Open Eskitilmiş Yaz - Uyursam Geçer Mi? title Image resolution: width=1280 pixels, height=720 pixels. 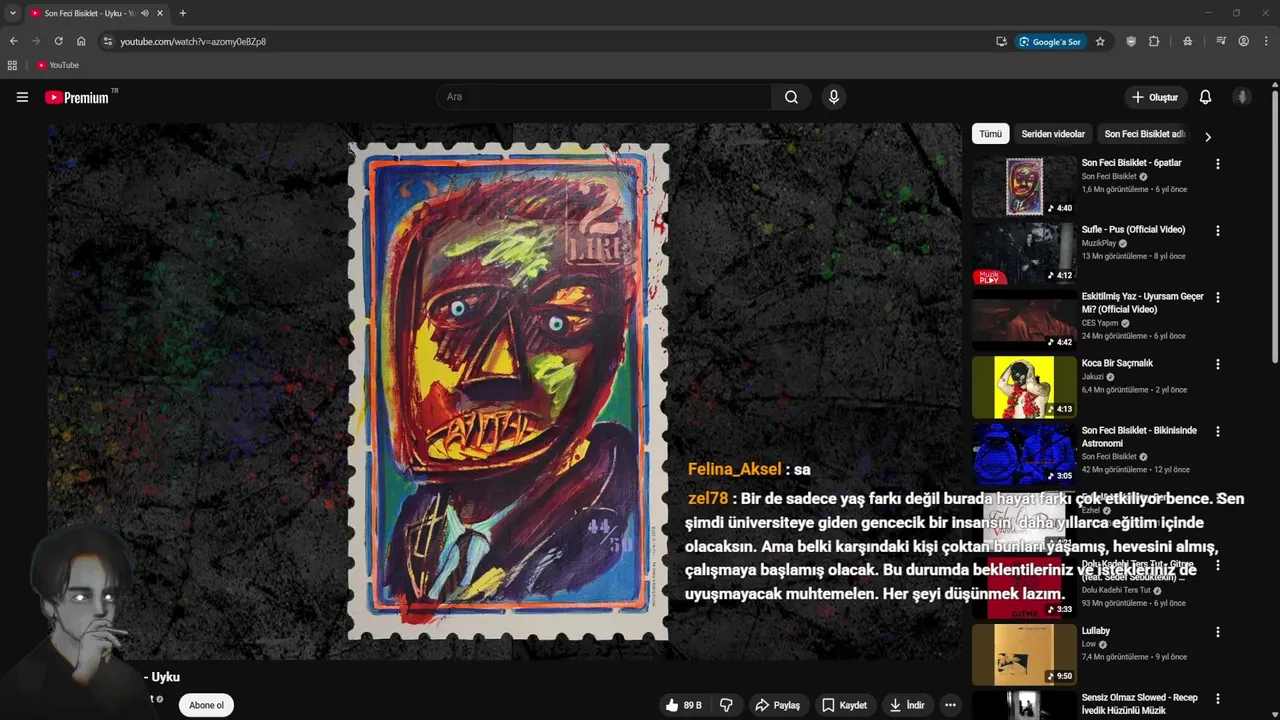tap(1142, 303)
